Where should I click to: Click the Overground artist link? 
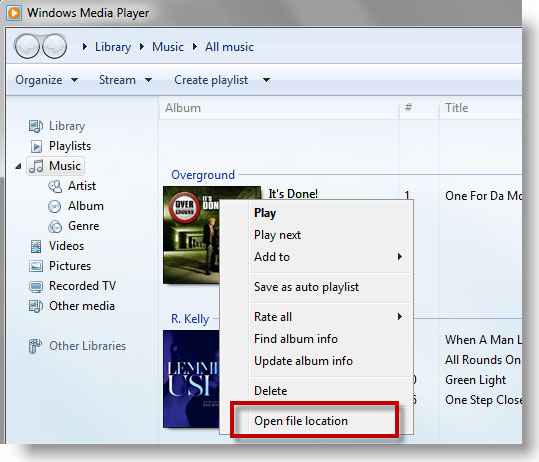203,175
